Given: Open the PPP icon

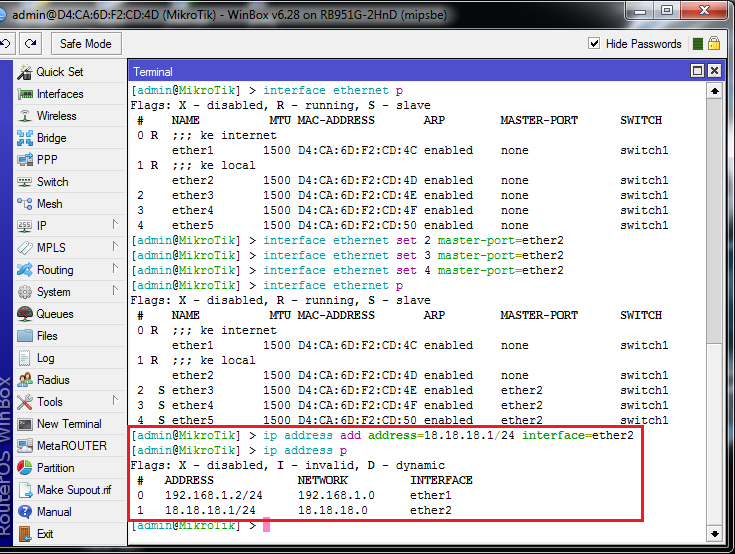Looking at the screenshot, I should click(25, 160).
